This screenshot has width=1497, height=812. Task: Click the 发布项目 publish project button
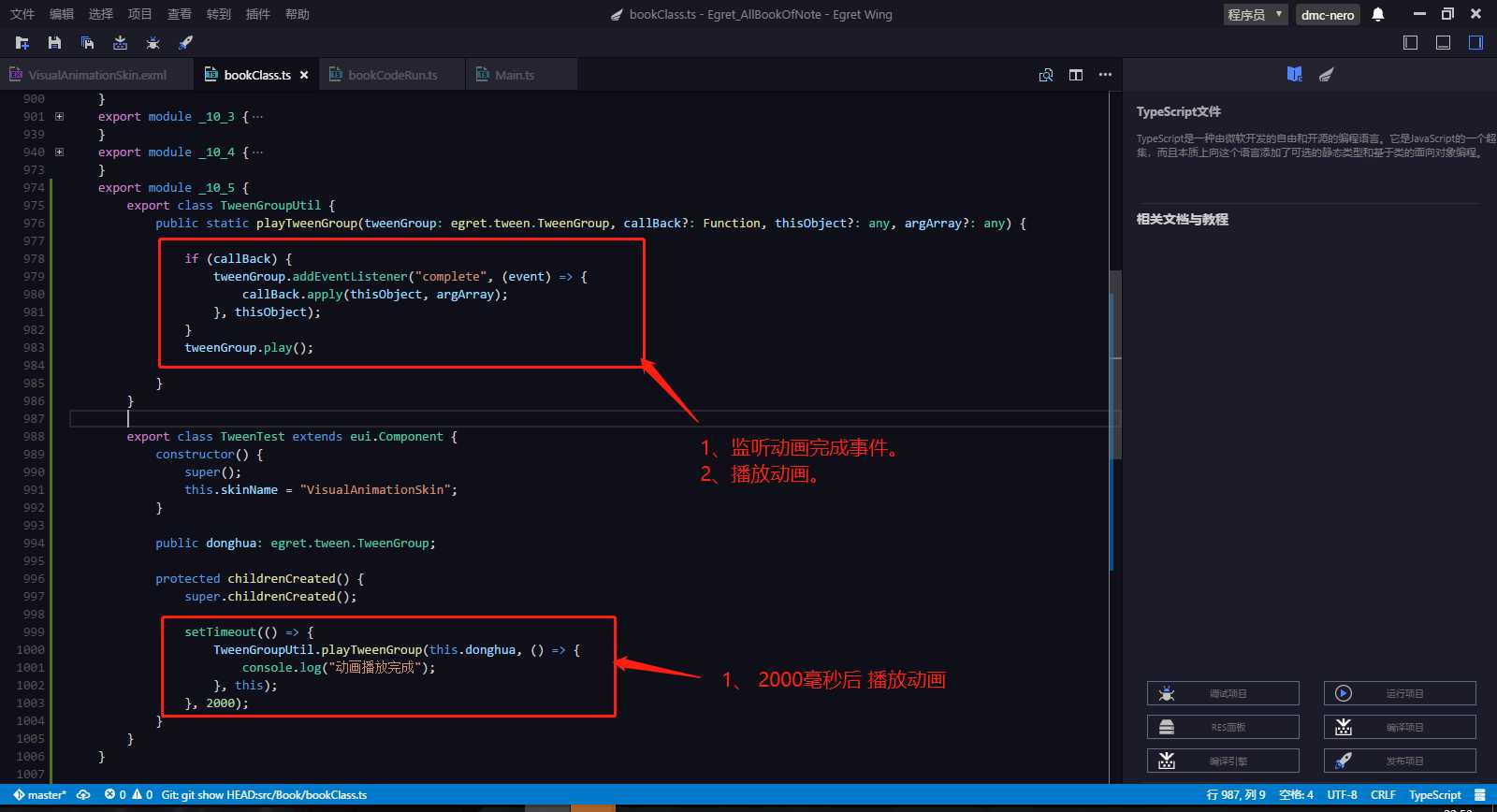pyautogui.click(x=1400, y=761)
